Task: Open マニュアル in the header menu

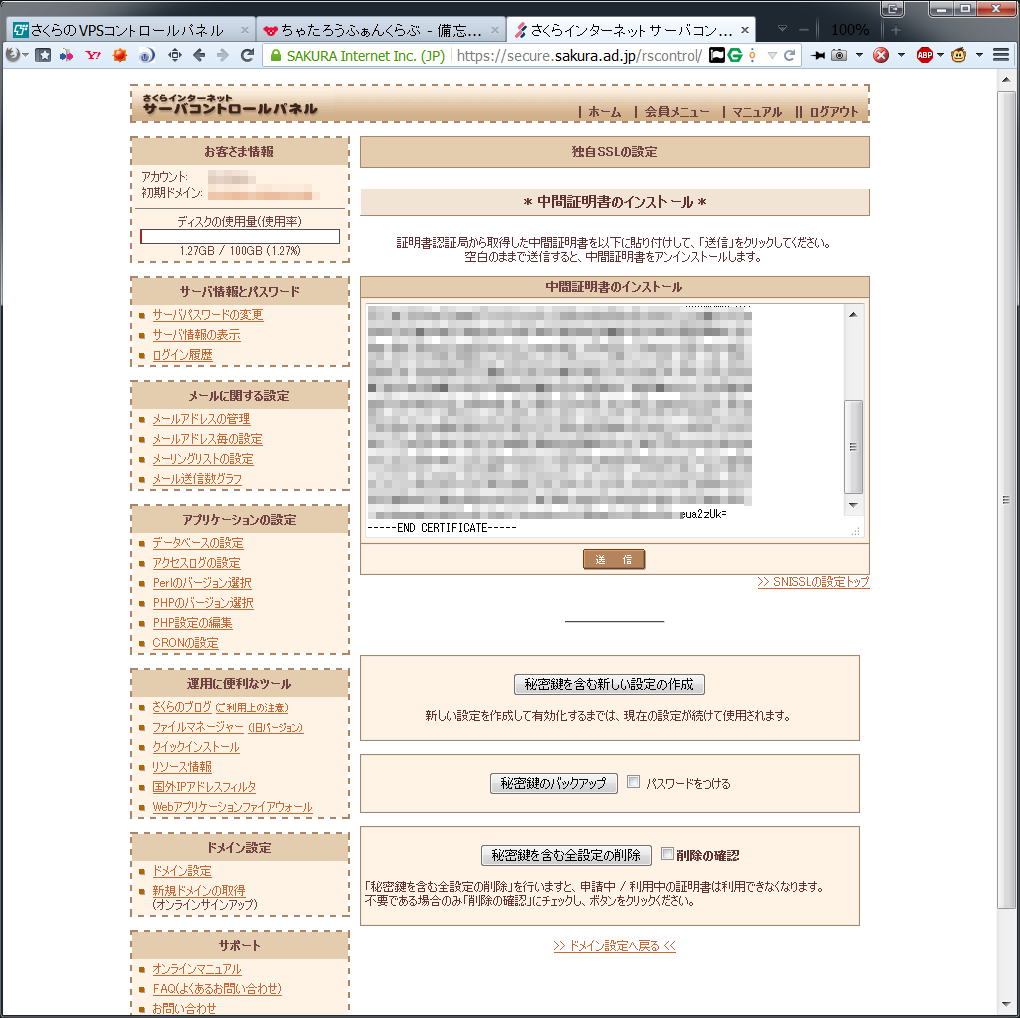Action: click(757, 112)
